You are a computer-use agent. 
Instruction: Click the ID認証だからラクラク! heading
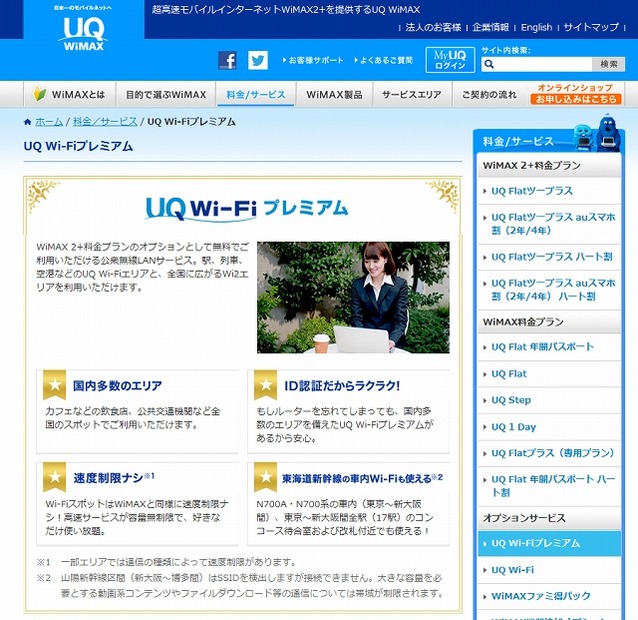[x=342, y=385]
